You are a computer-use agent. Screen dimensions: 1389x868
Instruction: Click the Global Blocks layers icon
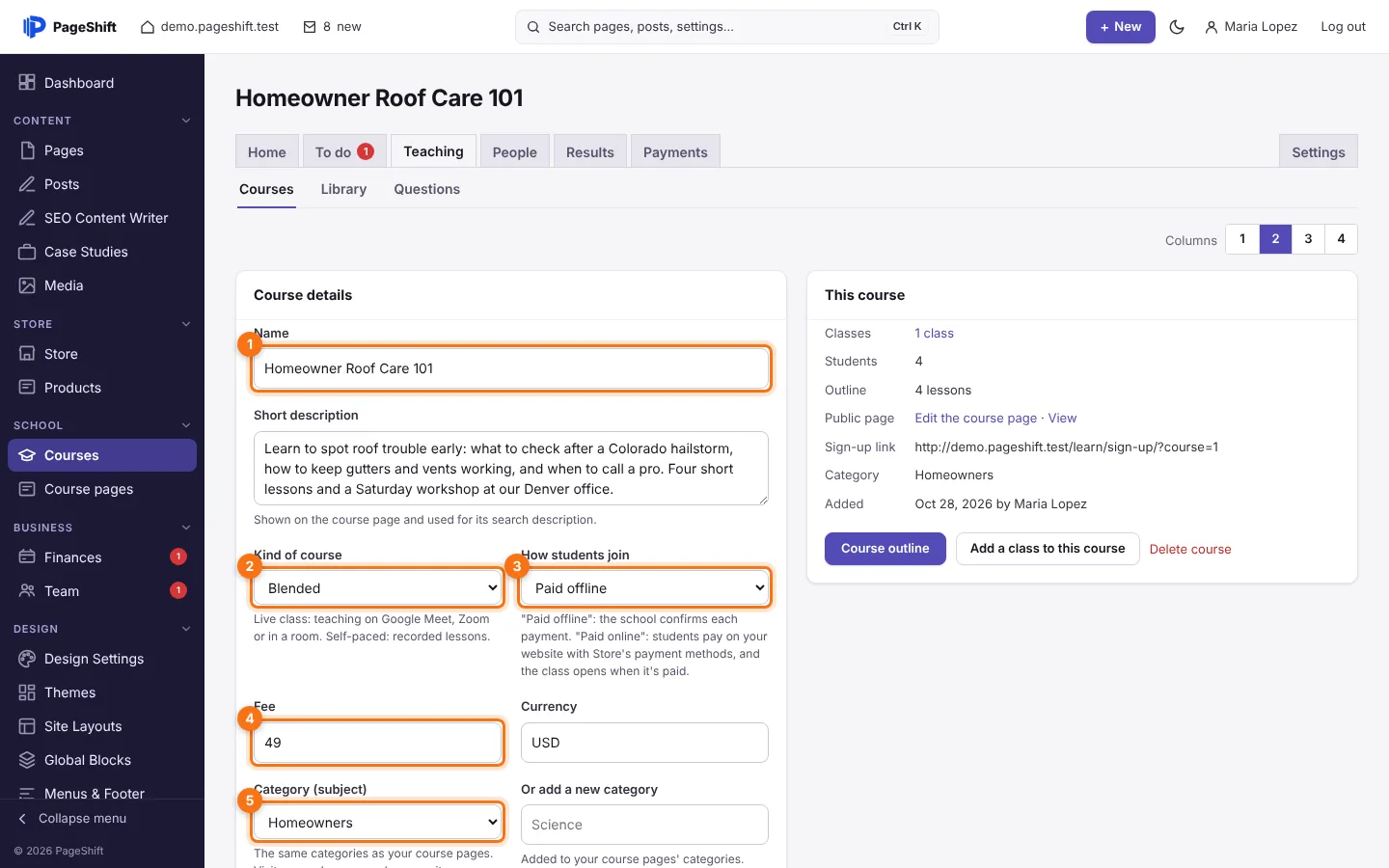[x=27, y=760]
